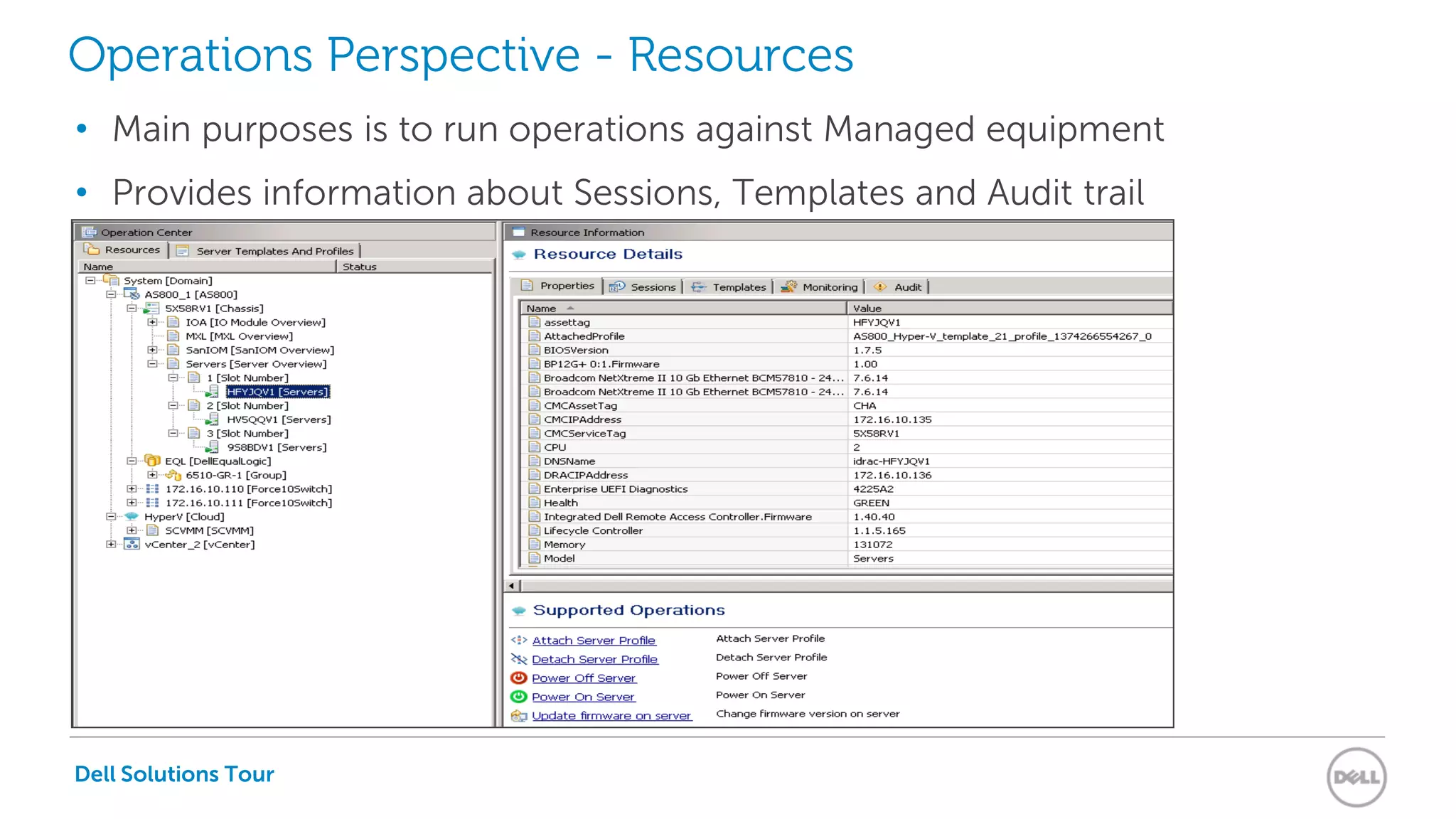The width and height of the screenshot is (1456, 819).
Task: Click Update firmware on server link
Action: tap(611, 716)
